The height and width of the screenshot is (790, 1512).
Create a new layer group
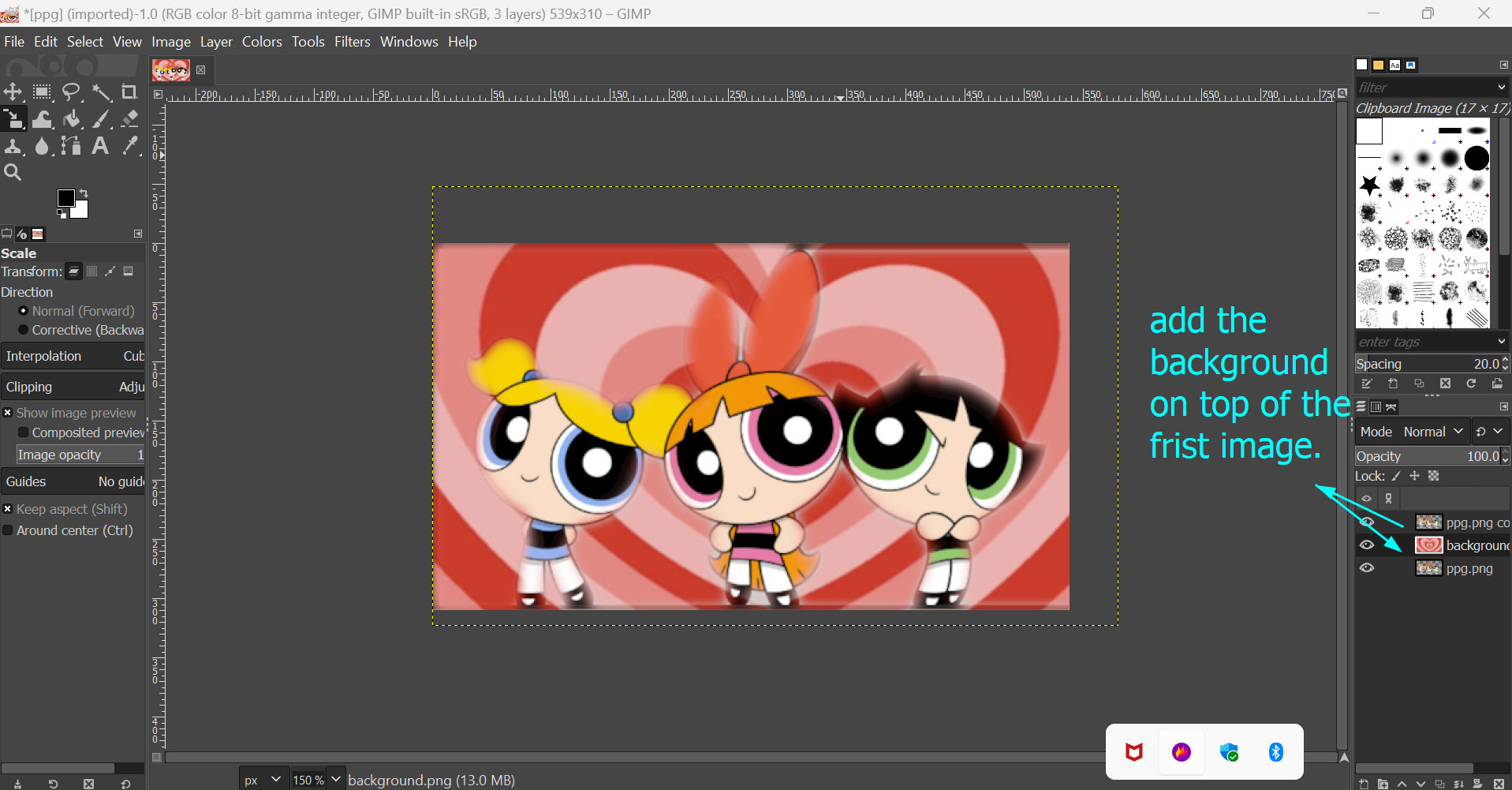point(1383,784)
